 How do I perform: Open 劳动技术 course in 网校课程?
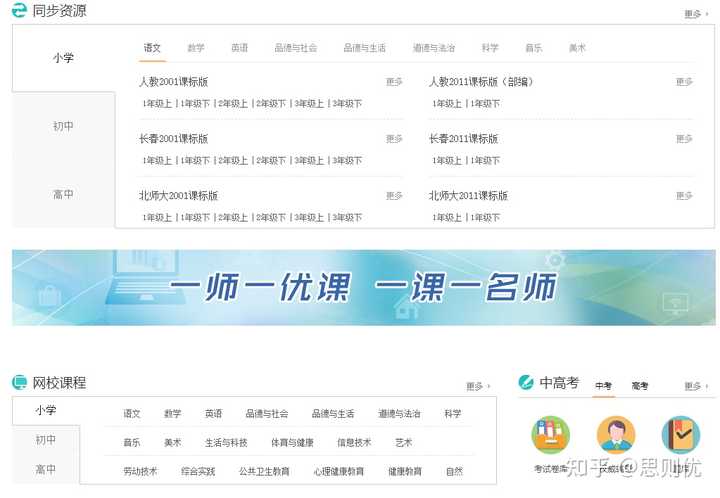140,471
